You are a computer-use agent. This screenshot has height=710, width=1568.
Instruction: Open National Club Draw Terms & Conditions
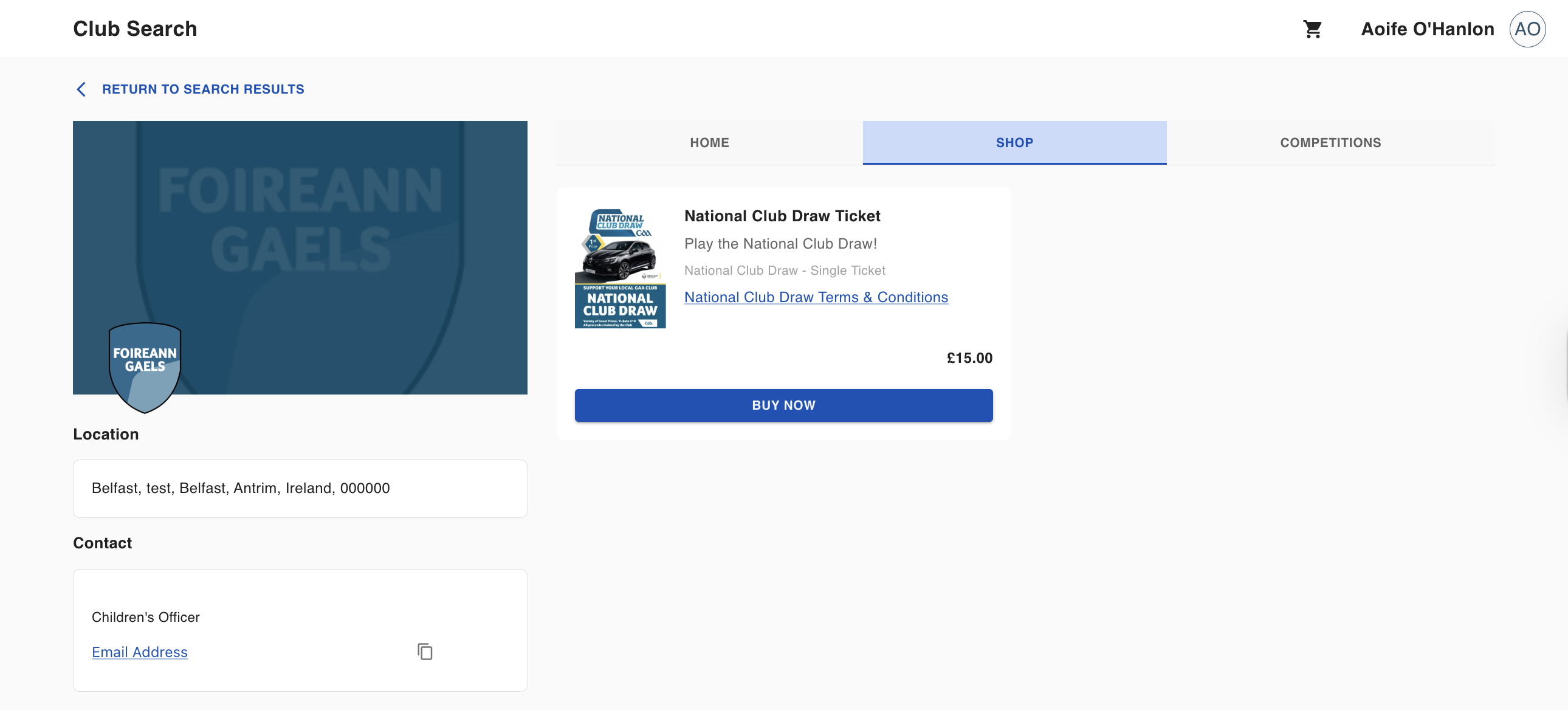[x=816, y=297]
